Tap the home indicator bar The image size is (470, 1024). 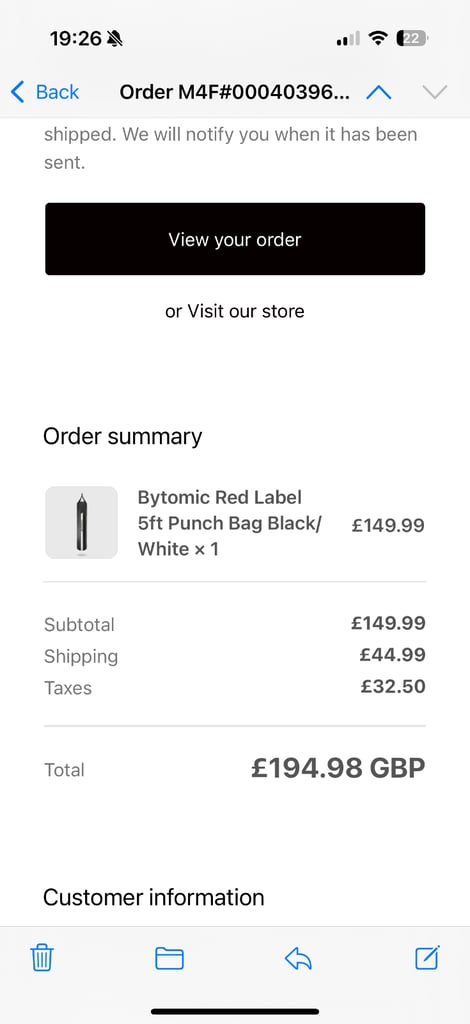coord(235,1012)
